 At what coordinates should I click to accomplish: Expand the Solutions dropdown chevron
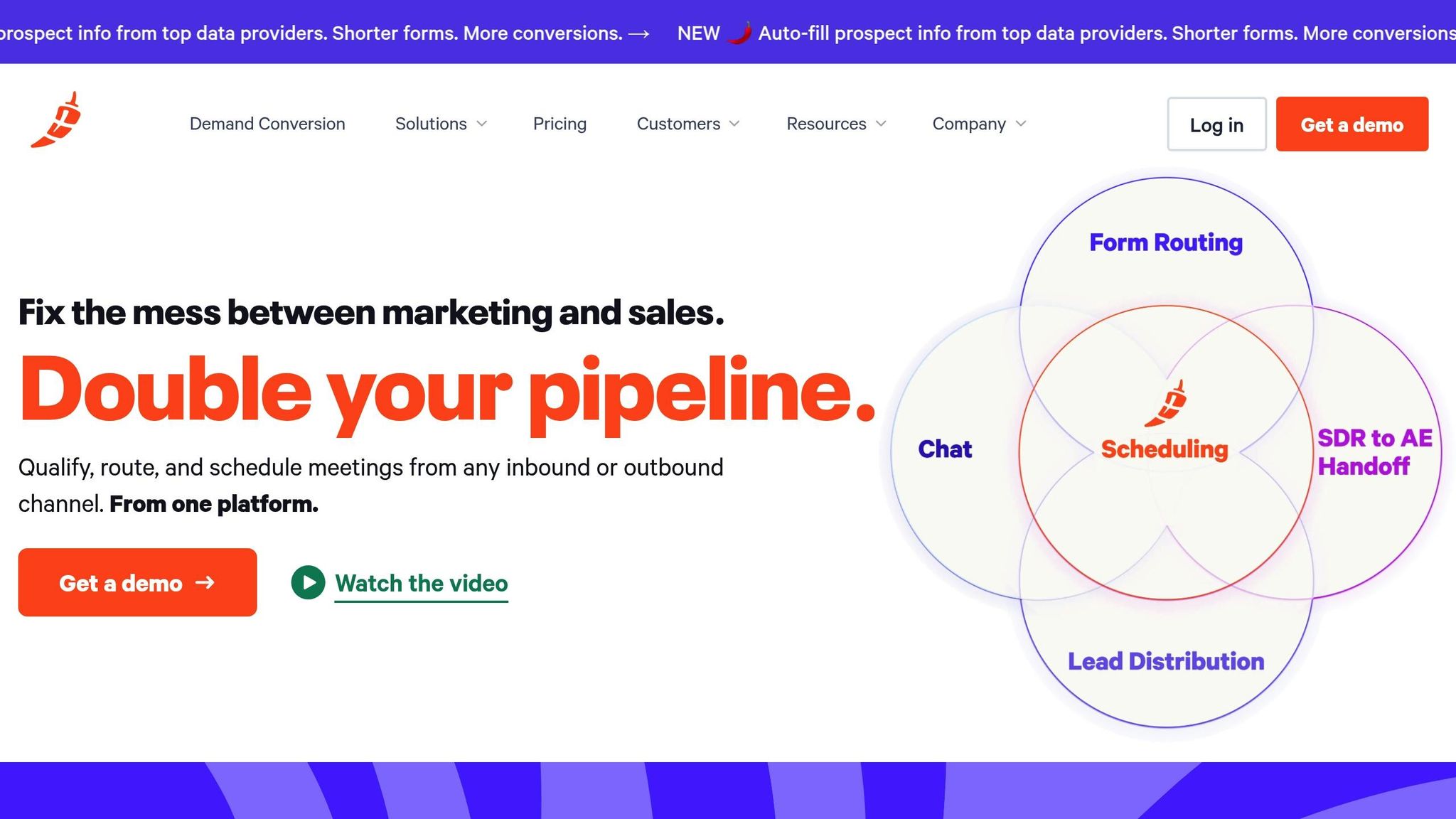pyautogui.click(x=482, y=124)
